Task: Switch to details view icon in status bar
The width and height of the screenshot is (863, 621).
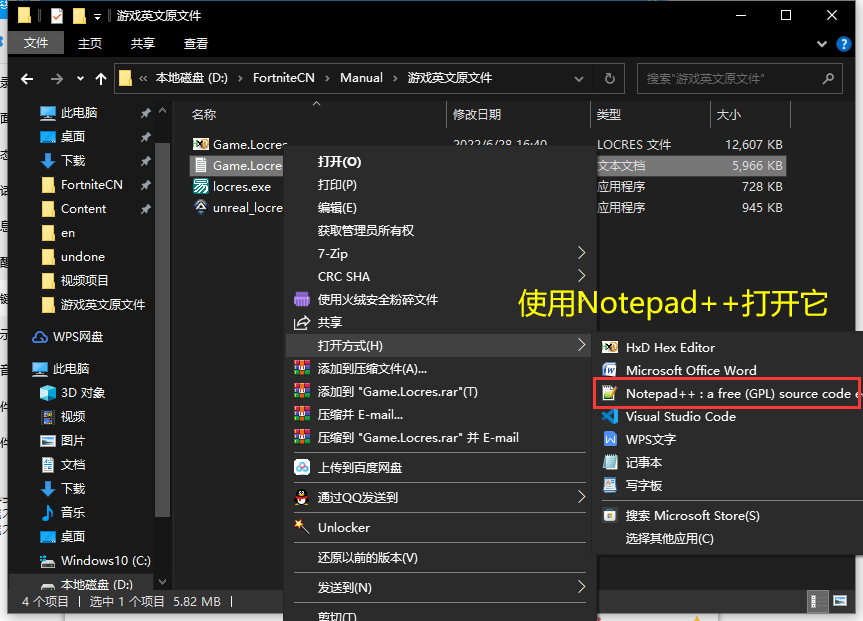Action: (x=818, y=601)
